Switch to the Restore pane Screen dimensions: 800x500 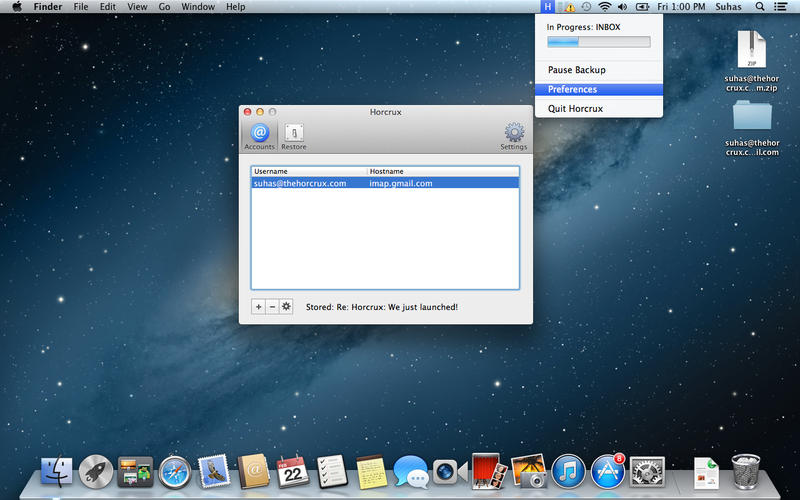(293, 135)
